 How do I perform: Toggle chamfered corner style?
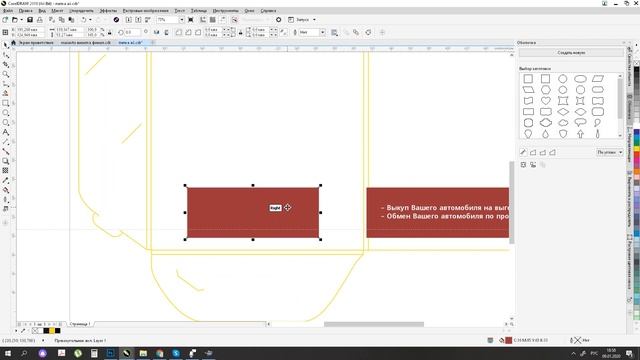coord(198,32)
